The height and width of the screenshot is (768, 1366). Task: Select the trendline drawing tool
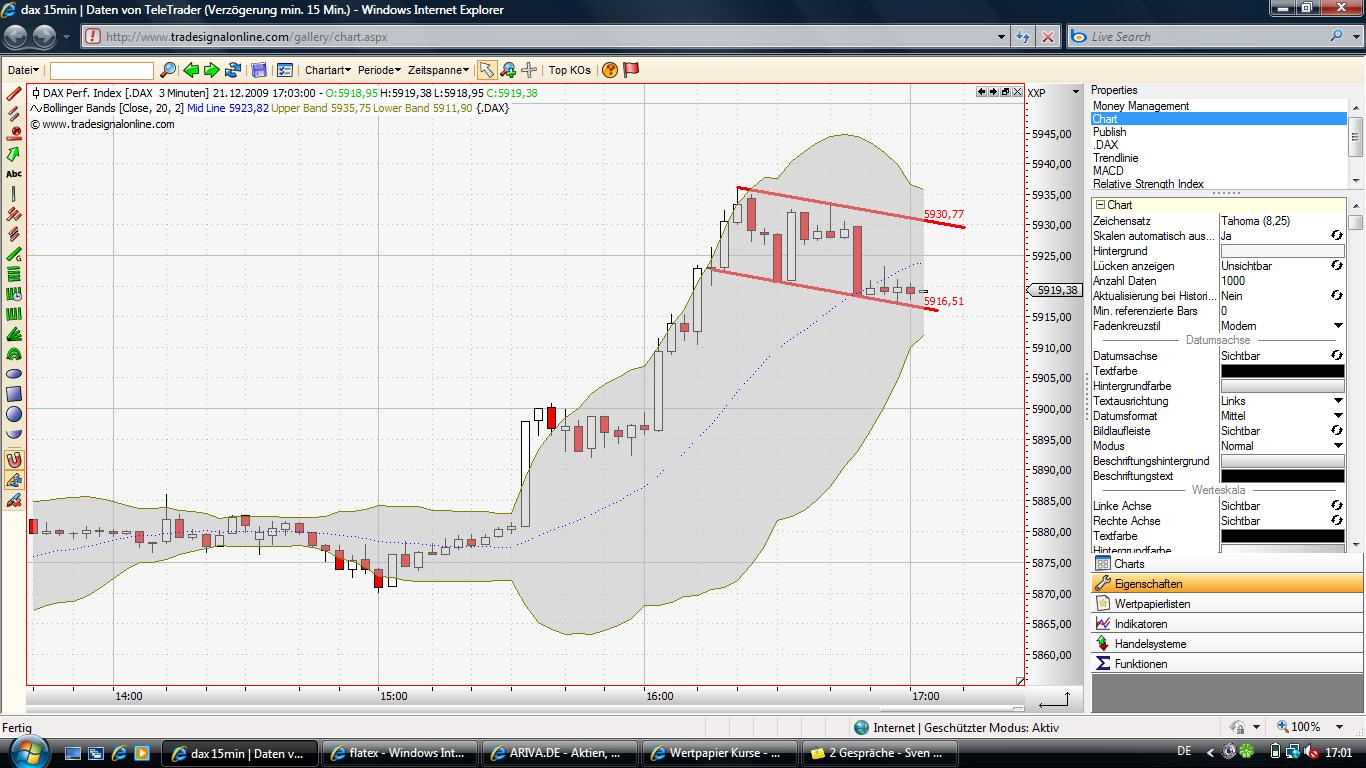(x=13, y=94)
